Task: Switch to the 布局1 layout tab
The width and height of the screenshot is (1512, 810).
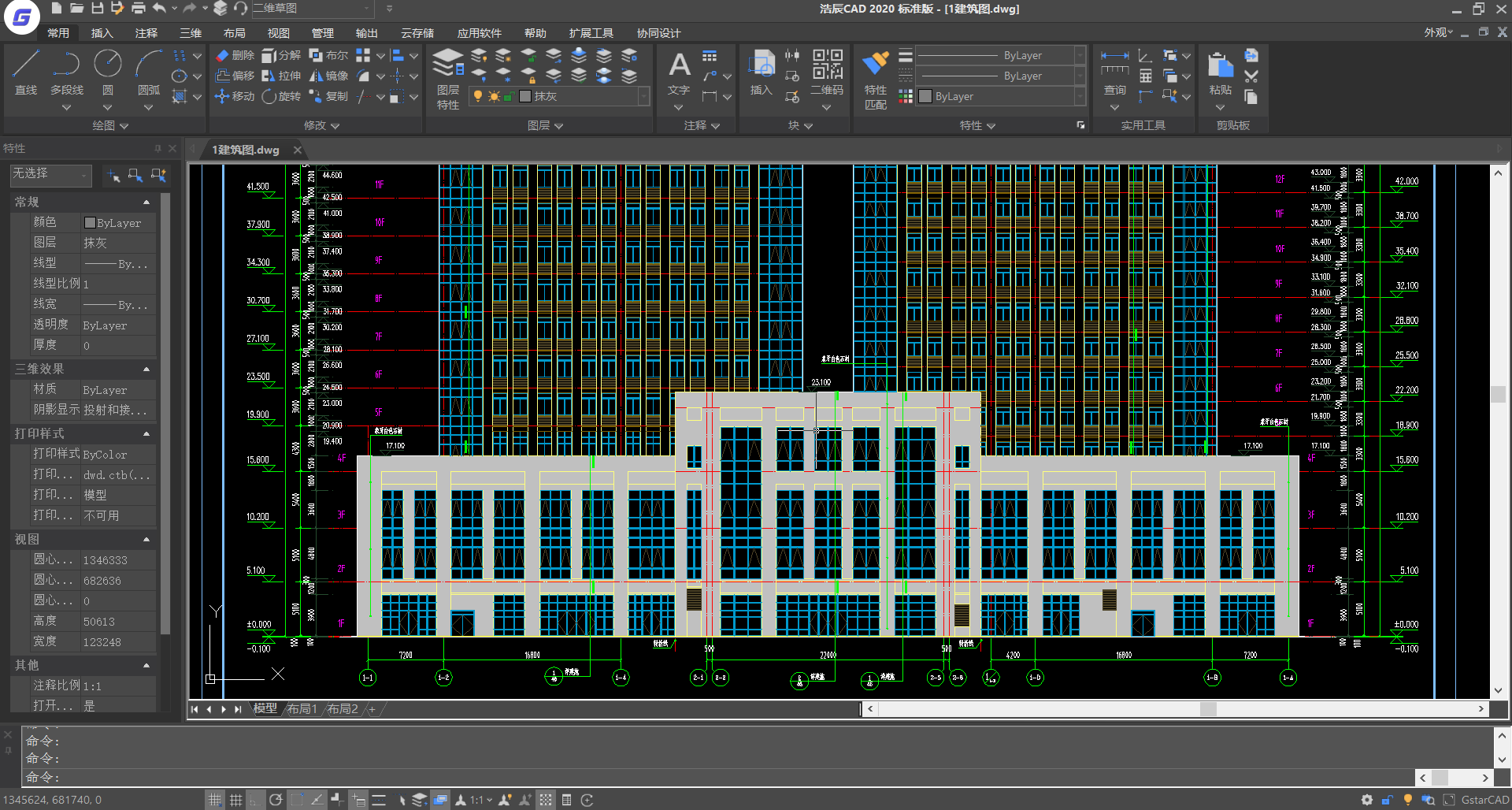Action: 302,709
